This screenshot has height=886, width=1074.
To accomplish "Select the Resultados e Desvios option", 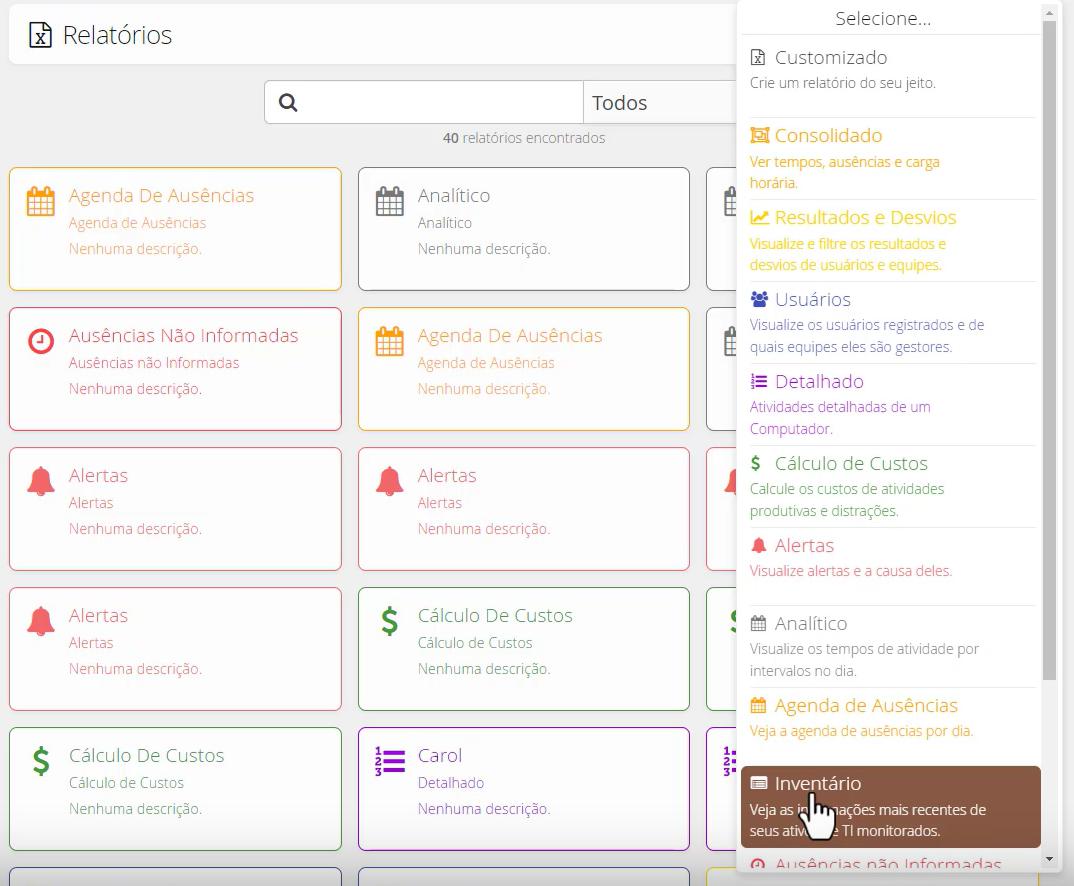I will point(888,240).
